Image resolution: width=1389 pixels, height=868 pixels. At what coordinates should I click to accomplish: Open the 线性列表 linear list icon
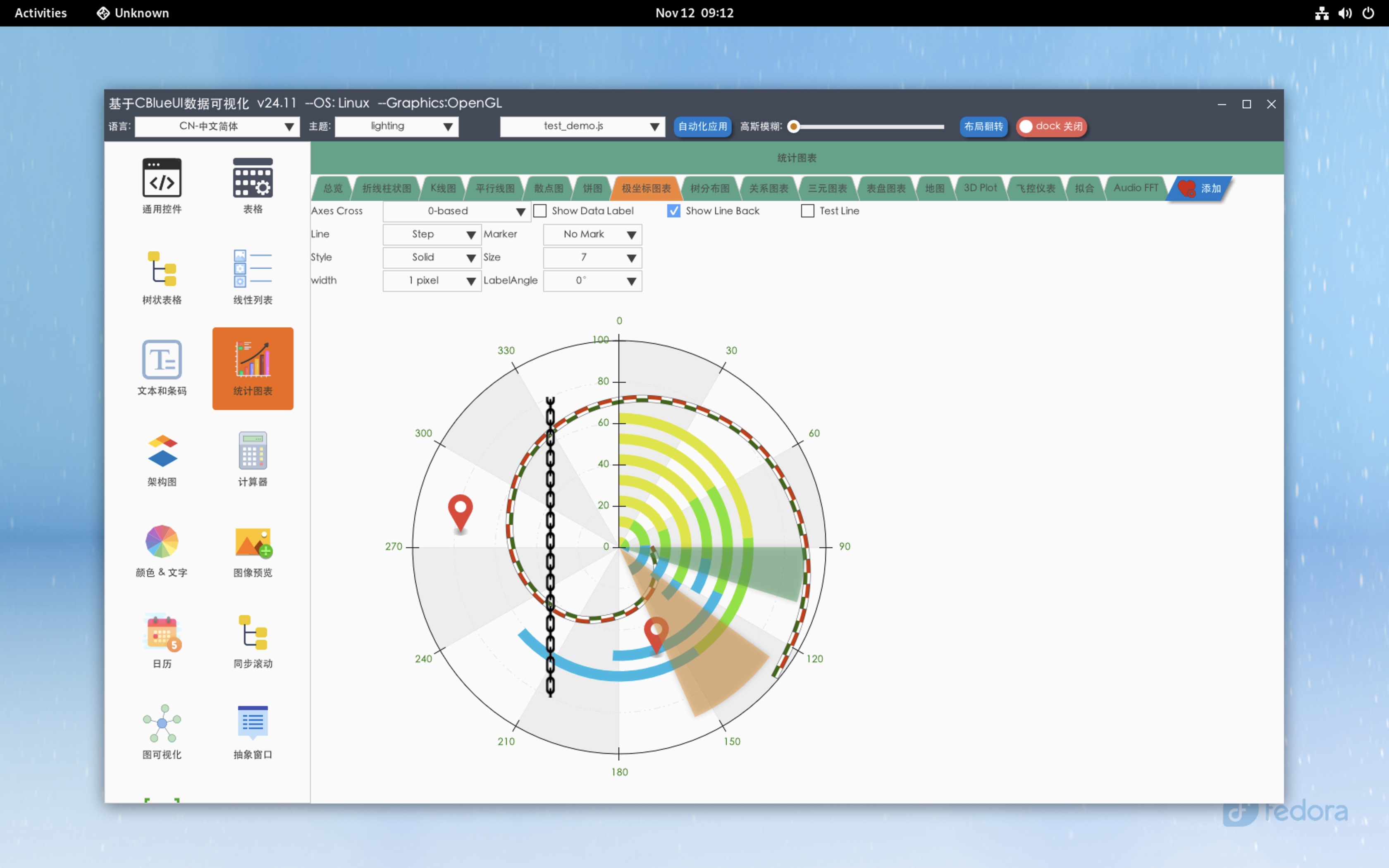[253, 269]
